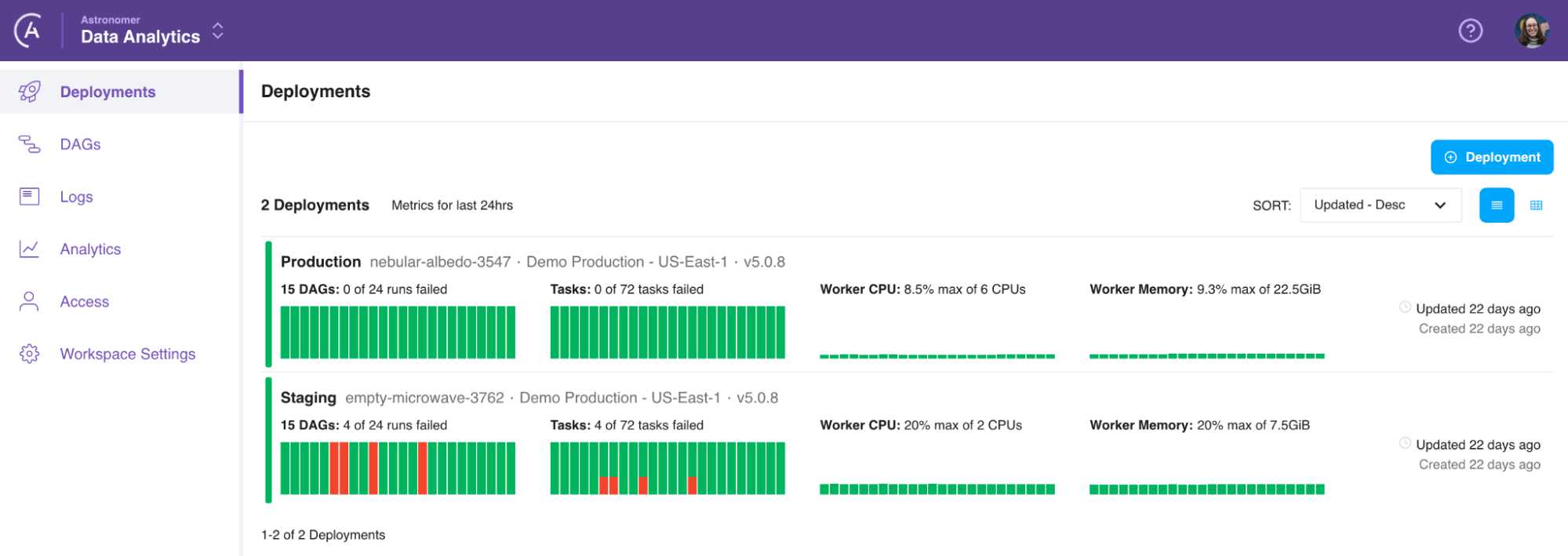Open the Staging deployment link
1568x556 pixels.
pos(308,398)
